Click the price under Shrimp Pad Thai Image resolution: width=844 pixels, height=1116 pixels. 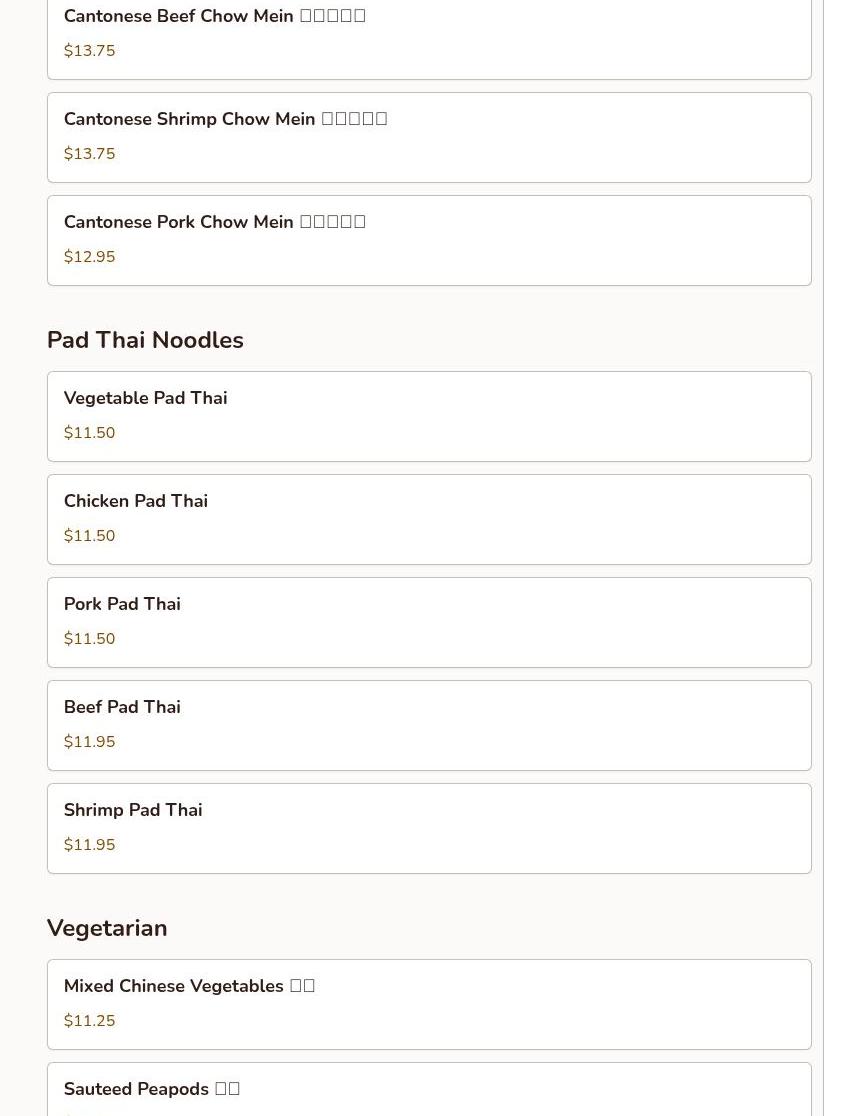89,845
